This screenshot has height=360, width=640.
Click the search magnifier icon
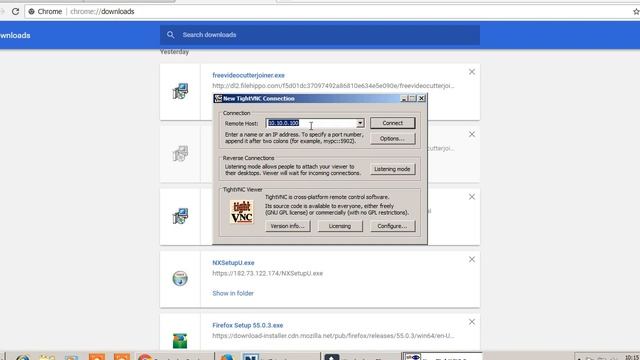tap(171, 35)
